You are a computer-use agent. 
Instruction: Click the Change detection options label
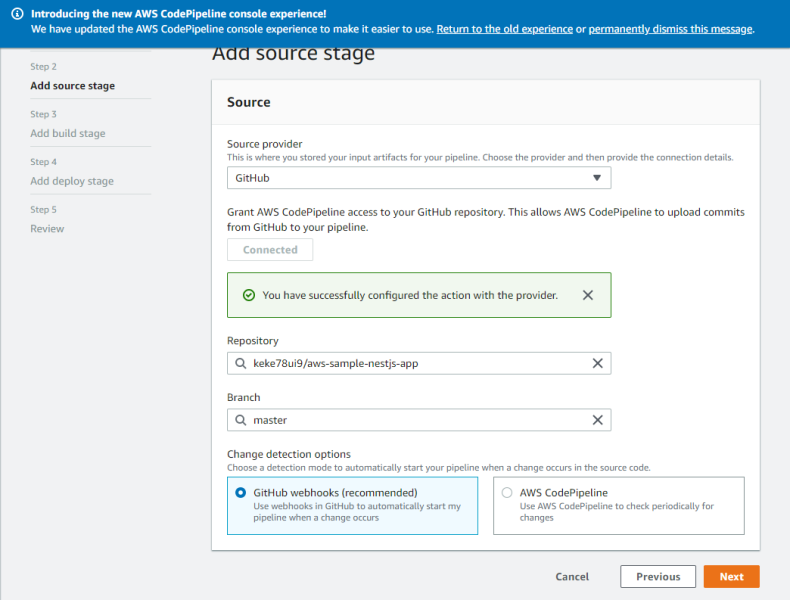pyautogui.click(x=289, y=454)
